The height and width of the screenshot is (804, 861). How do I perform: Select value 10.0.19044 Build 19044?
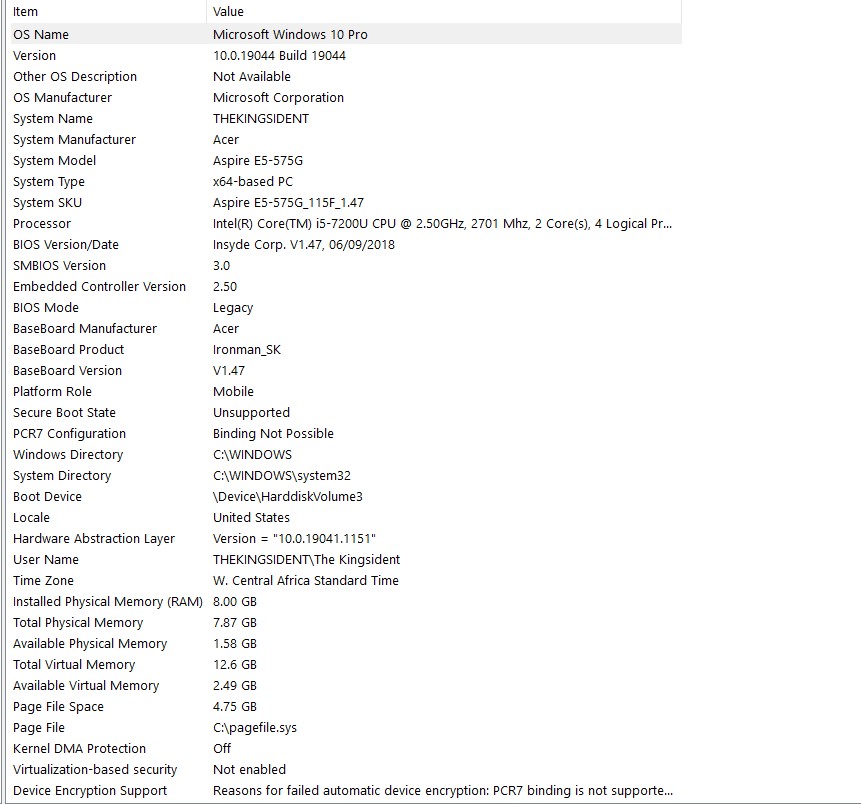point(279,55)
